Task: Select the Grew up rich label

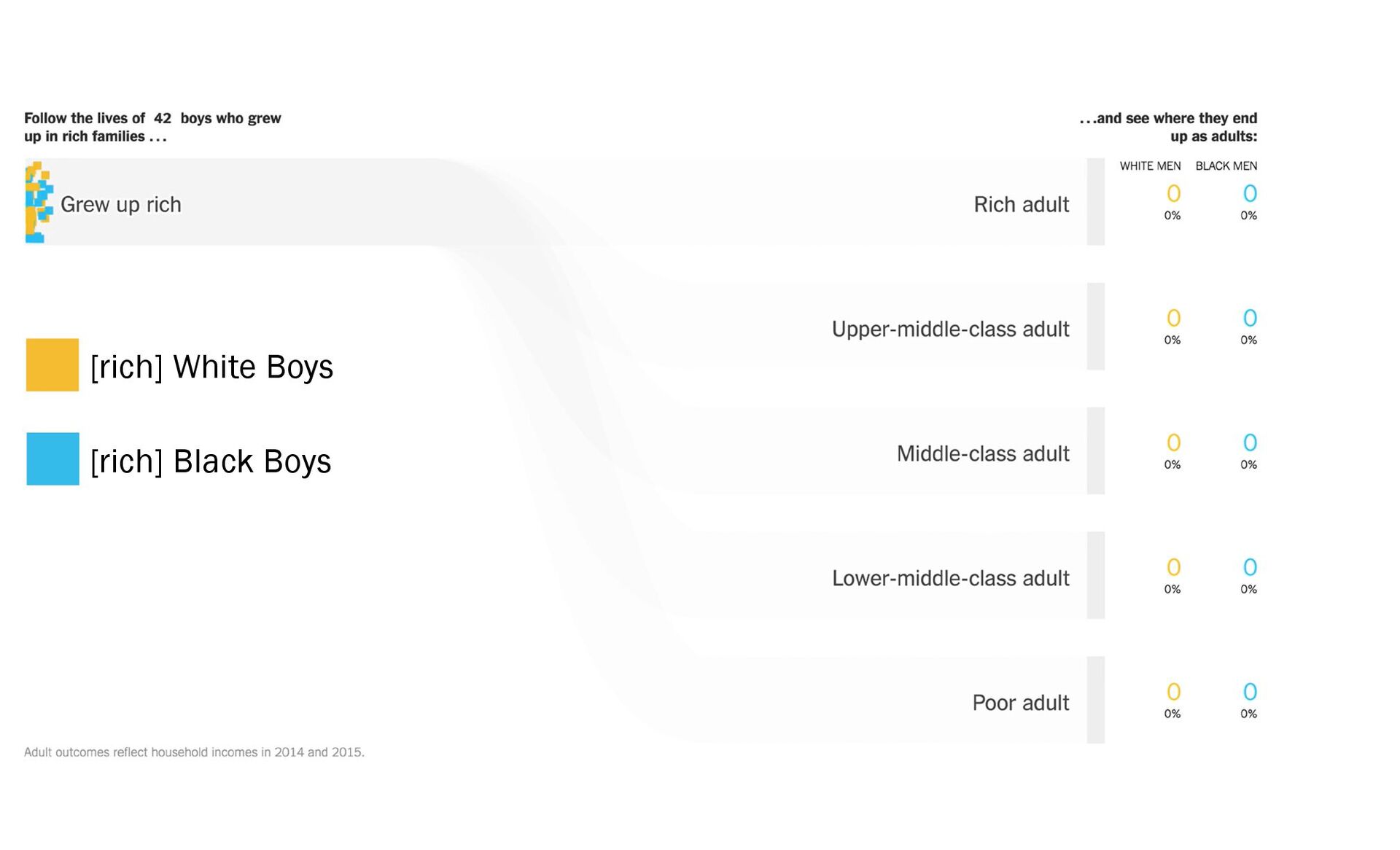Action: [x=120, y=204]
